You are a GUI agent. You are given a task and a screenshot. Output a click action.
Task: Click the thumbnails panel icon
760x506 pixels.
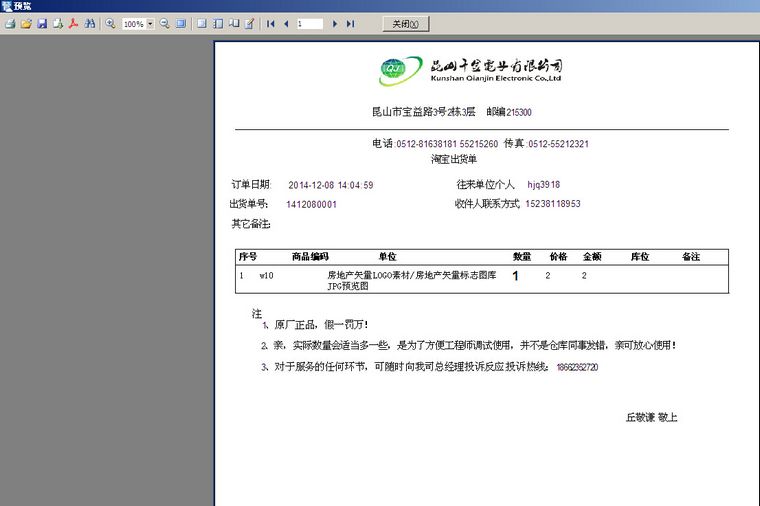[x=218, y=24]
